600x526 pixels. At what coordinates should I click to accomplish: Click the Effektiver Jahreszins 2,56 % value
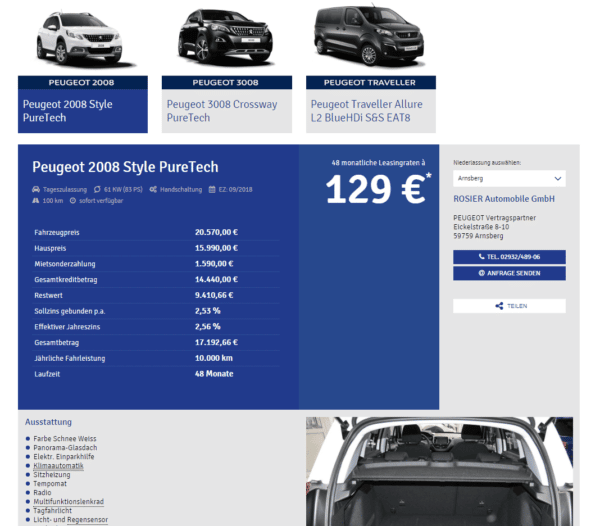207,326
